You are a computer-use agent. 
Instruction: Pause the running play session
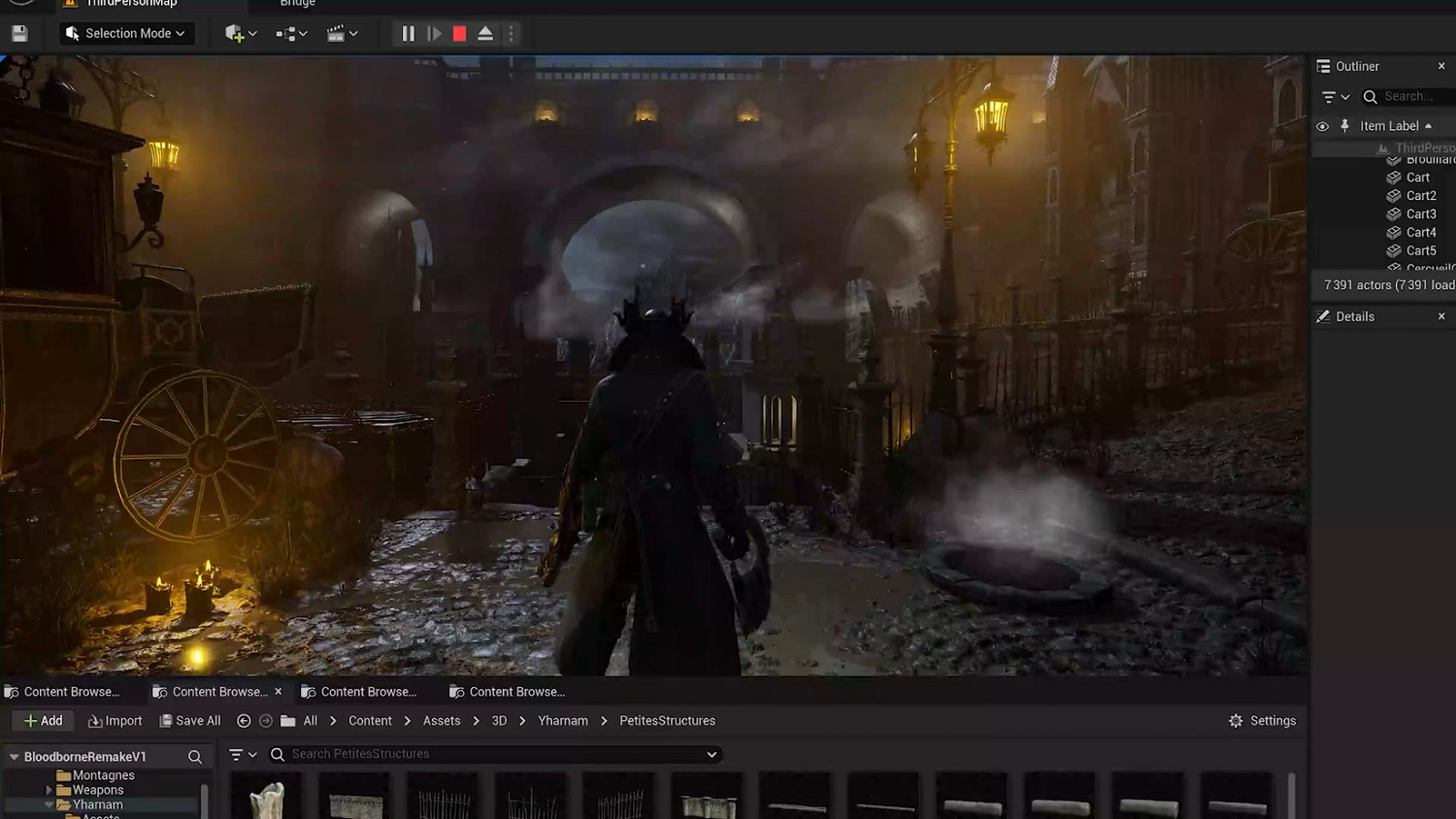tap(408, 34)
